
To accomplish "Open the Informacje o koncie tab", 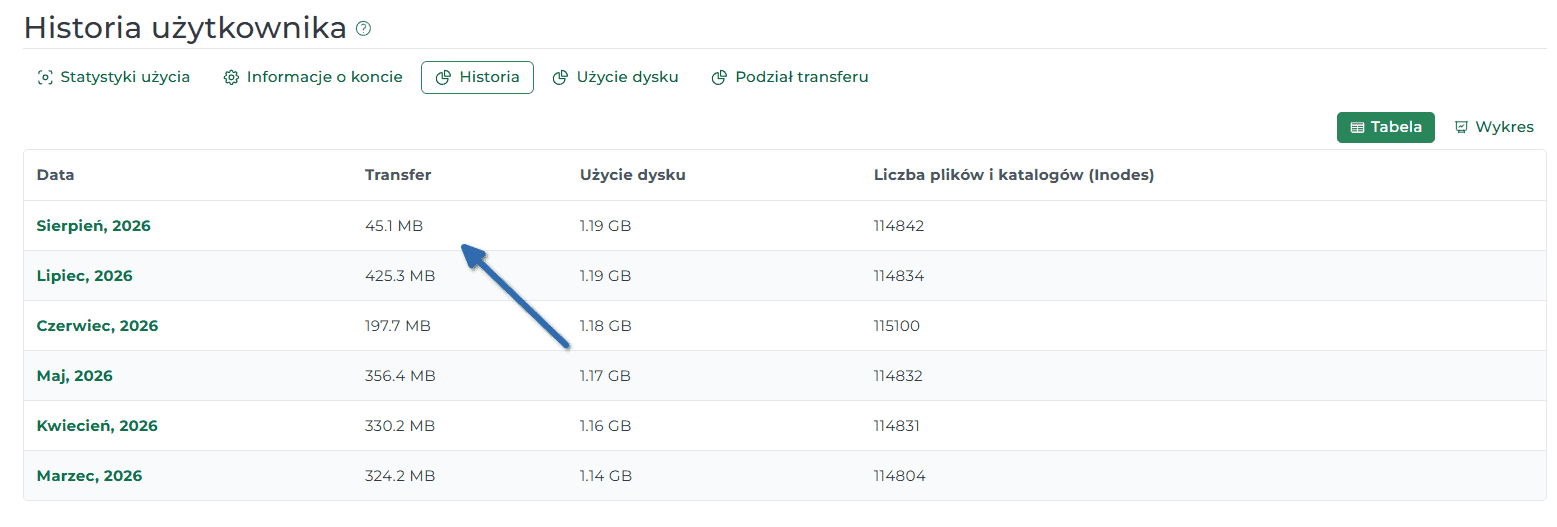I will click(x=313, y=77).
